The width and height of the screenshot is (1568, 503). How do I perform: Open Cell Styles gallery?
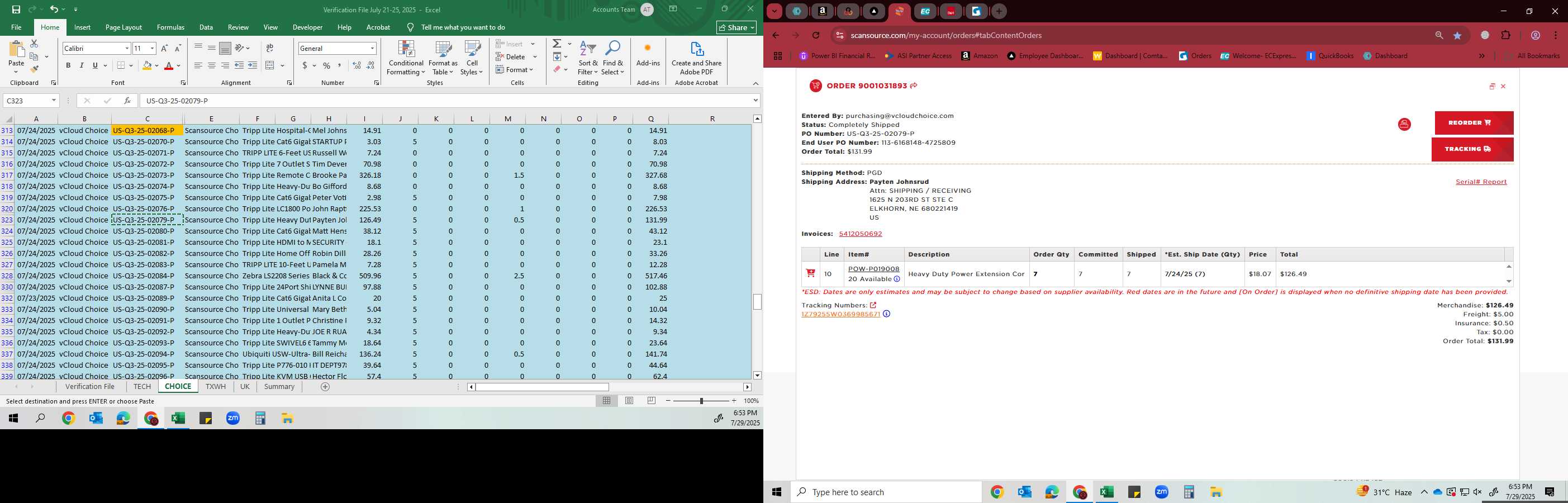click(472, 58)
